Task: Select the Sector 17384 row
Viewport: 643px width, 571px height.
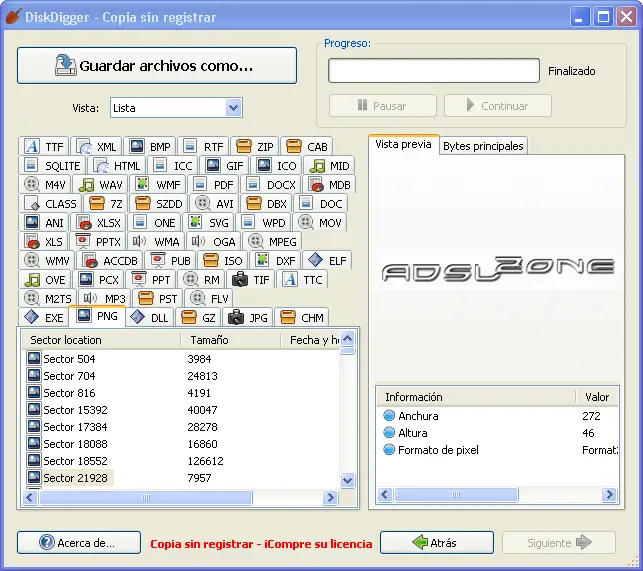Action: (x=181, y=427)
